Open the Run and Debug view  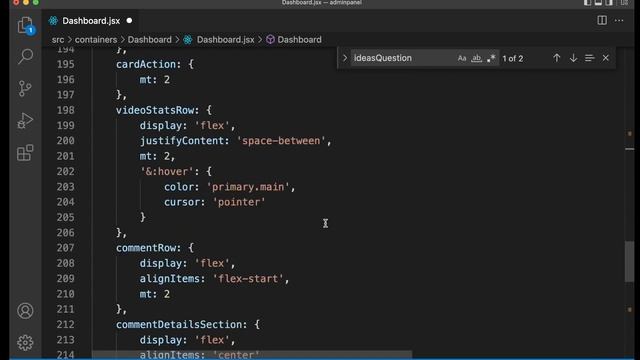pyautogui.click(x=25, y=121)
